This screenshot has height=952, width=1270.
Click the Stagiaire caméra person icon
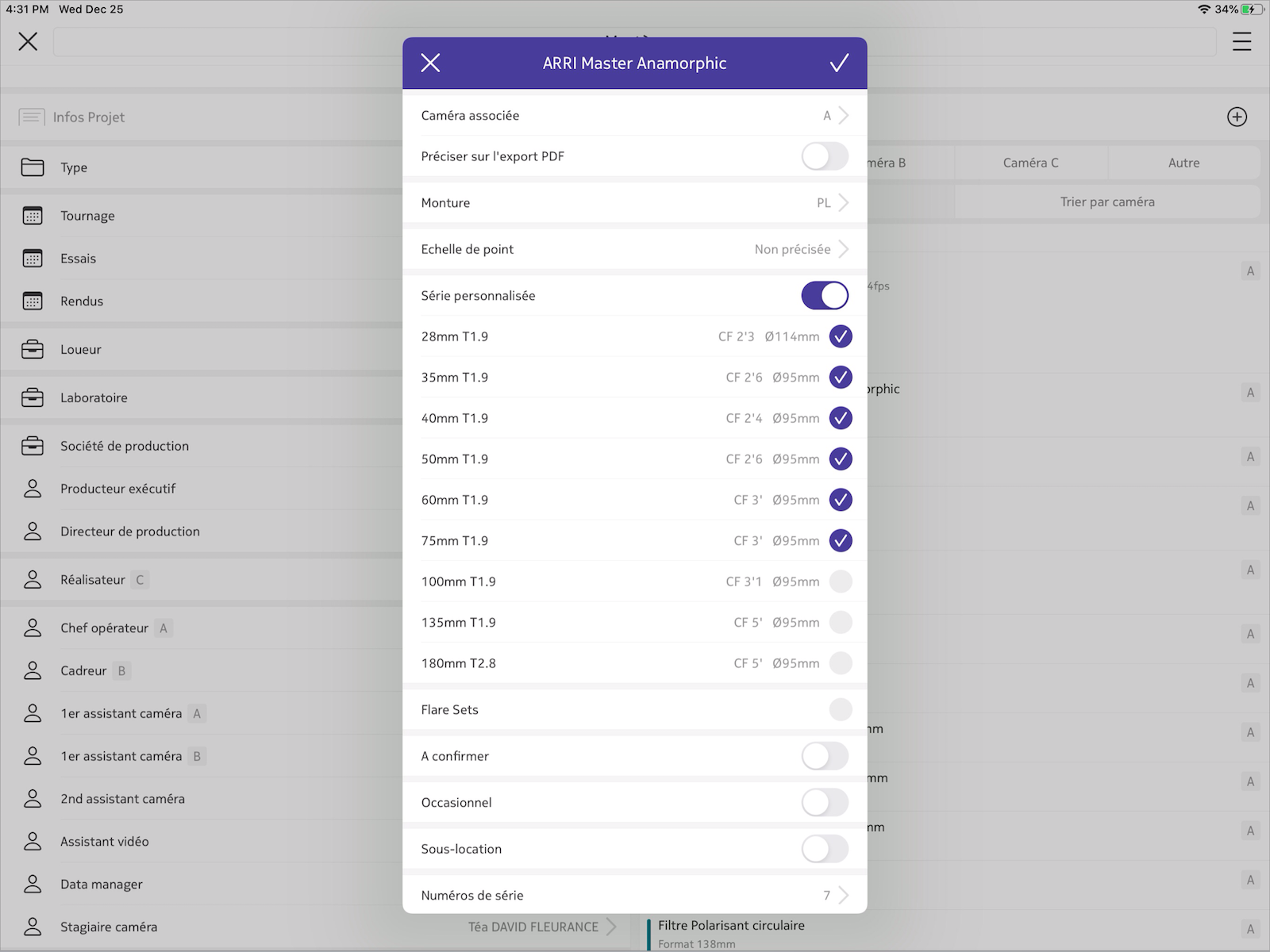click(33, 927)
